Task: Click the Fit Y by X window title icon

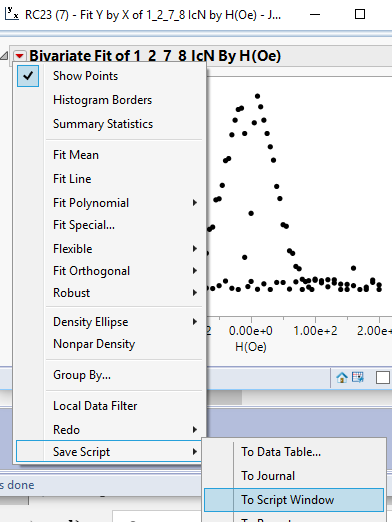Action: tap(12, 14)
